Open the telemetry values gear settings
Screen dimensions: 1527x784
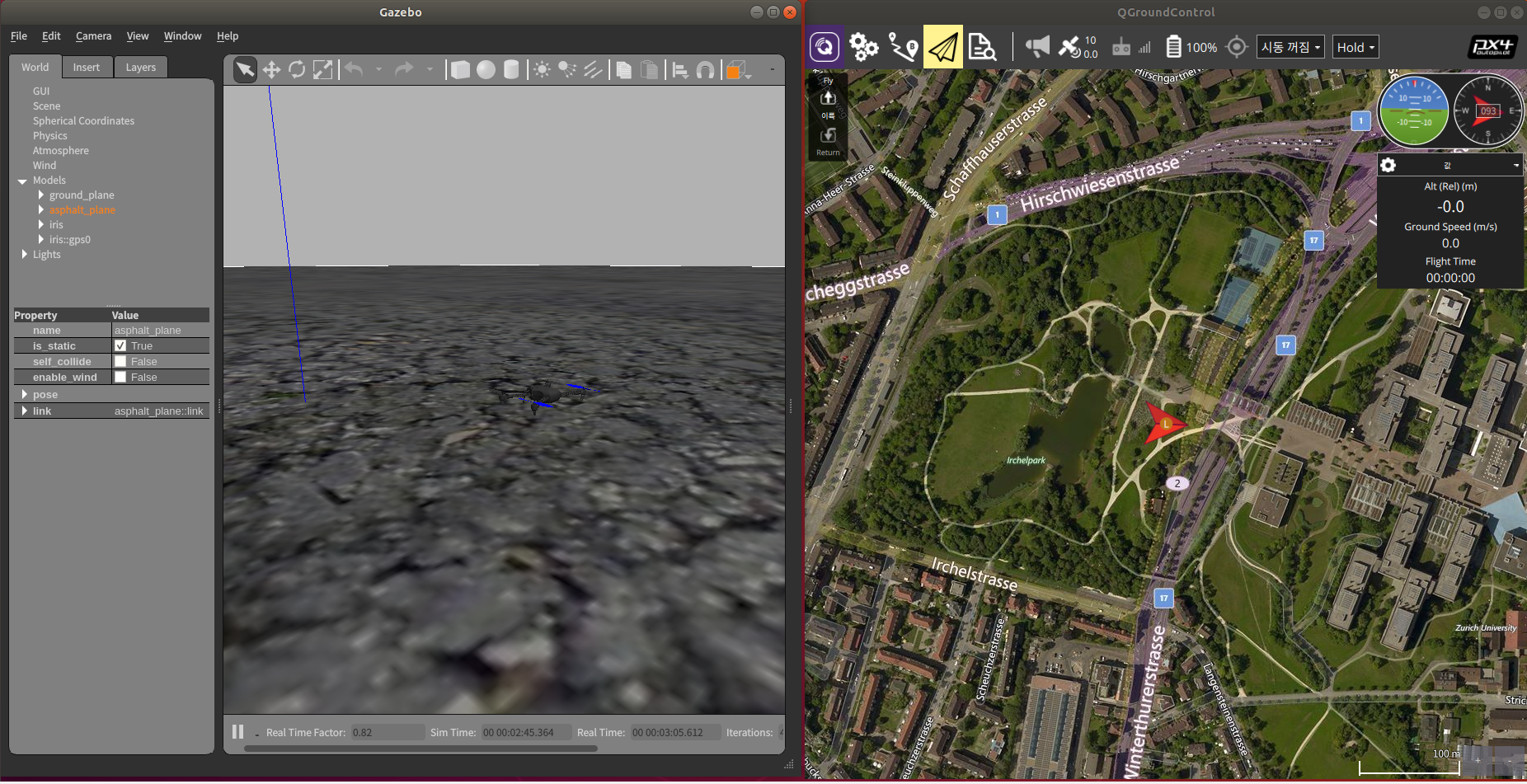tap(1388, 165)
